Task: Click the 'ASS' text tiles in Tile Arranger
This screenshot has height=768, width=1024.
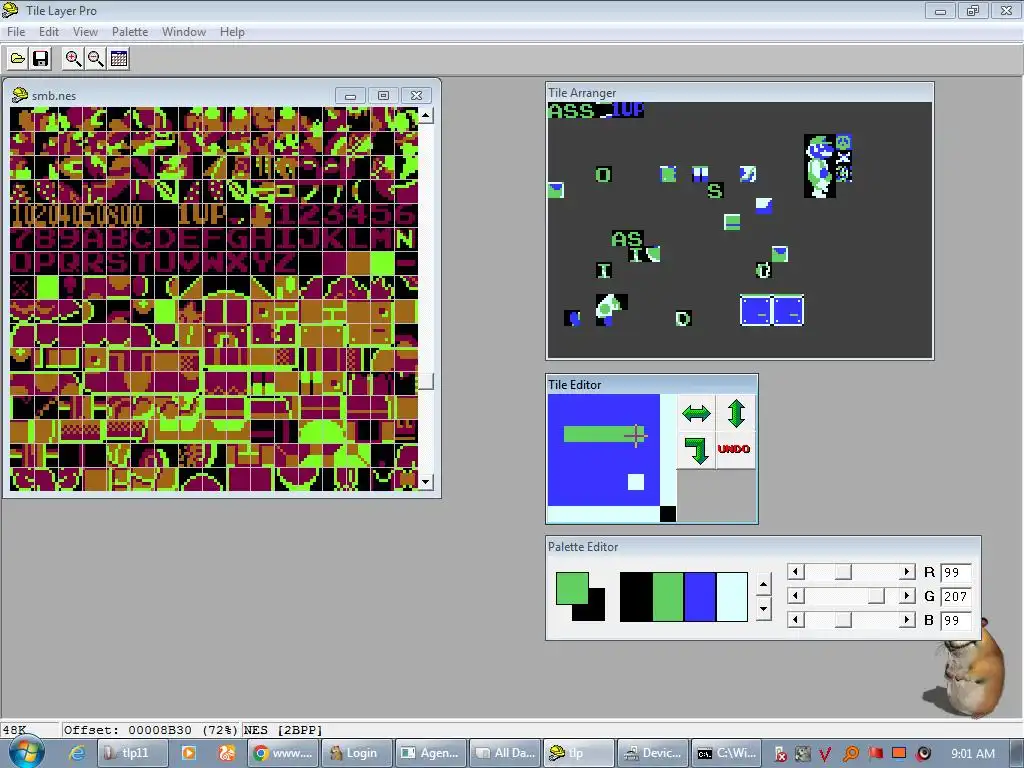Action: click(571, 110)
